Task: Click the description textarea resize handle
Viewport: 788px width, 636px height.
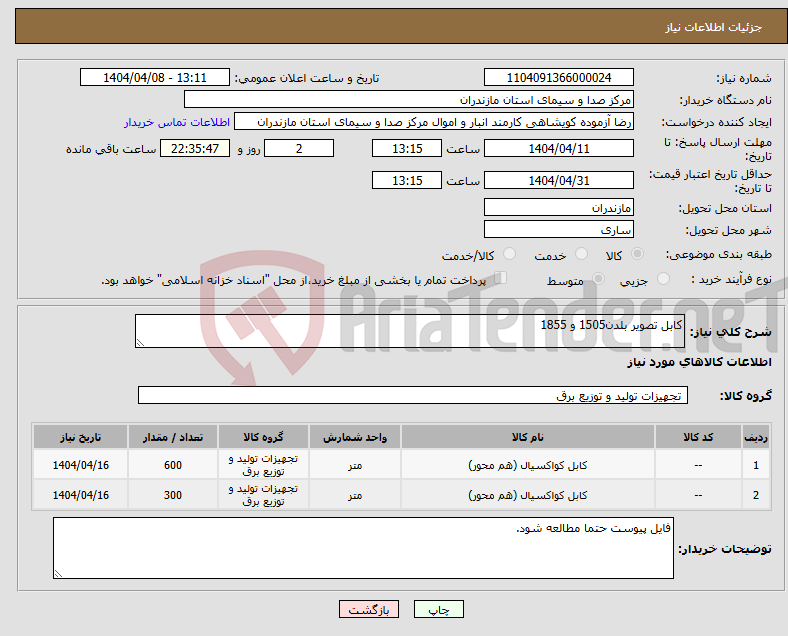Action: point(140,343)
